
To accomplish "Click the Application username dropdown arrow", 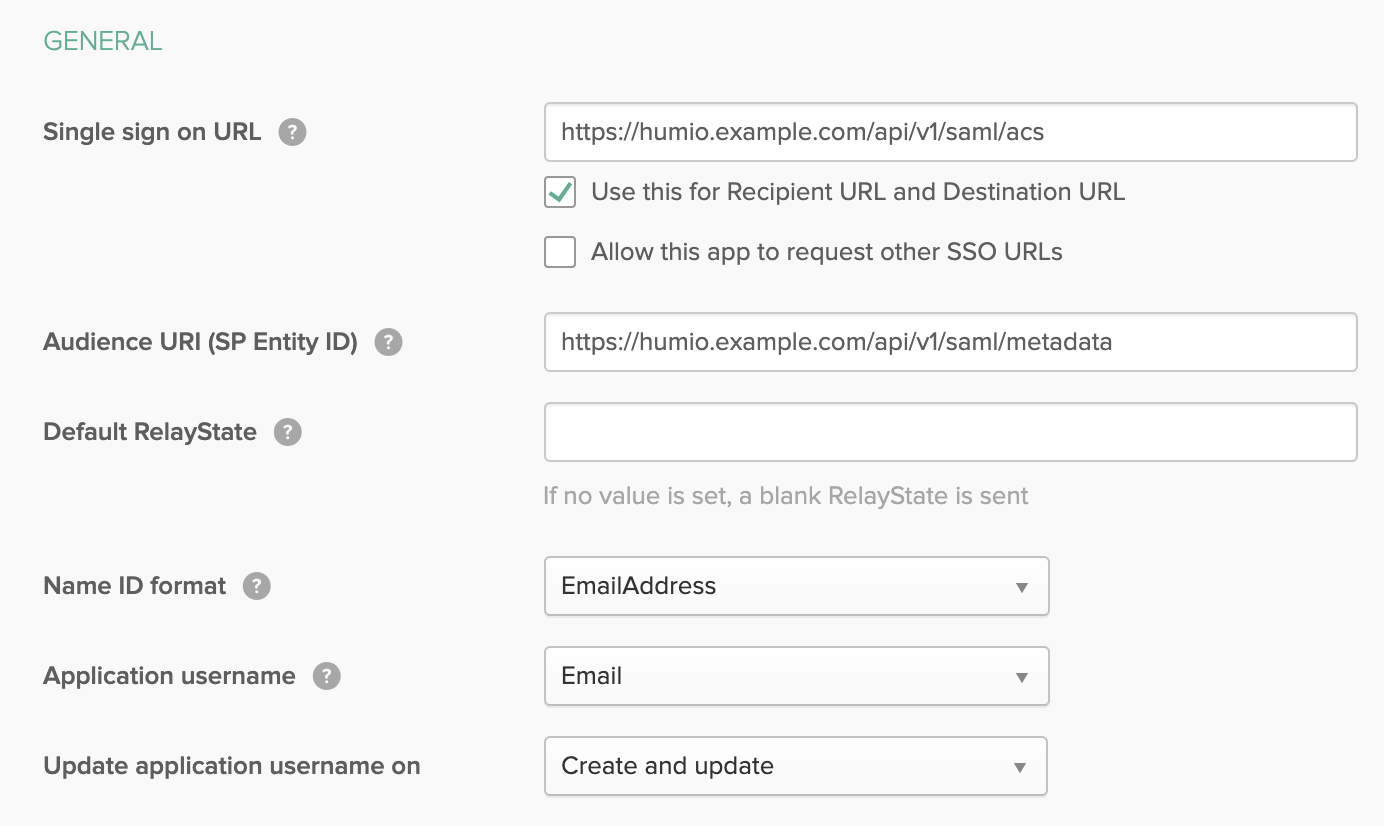I will tap(1022, 676).
